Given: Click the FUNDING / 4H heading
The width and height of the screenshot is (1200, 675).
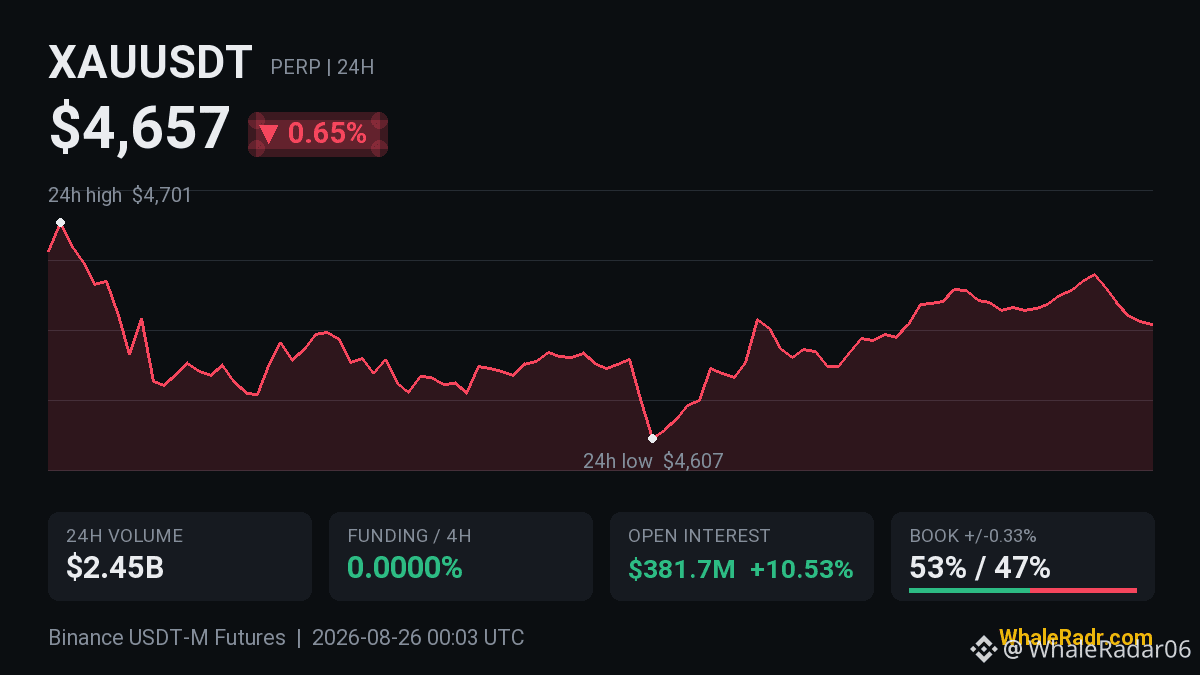Looking at the screenshot, I should pyautogui.click(x=409, y=536).
